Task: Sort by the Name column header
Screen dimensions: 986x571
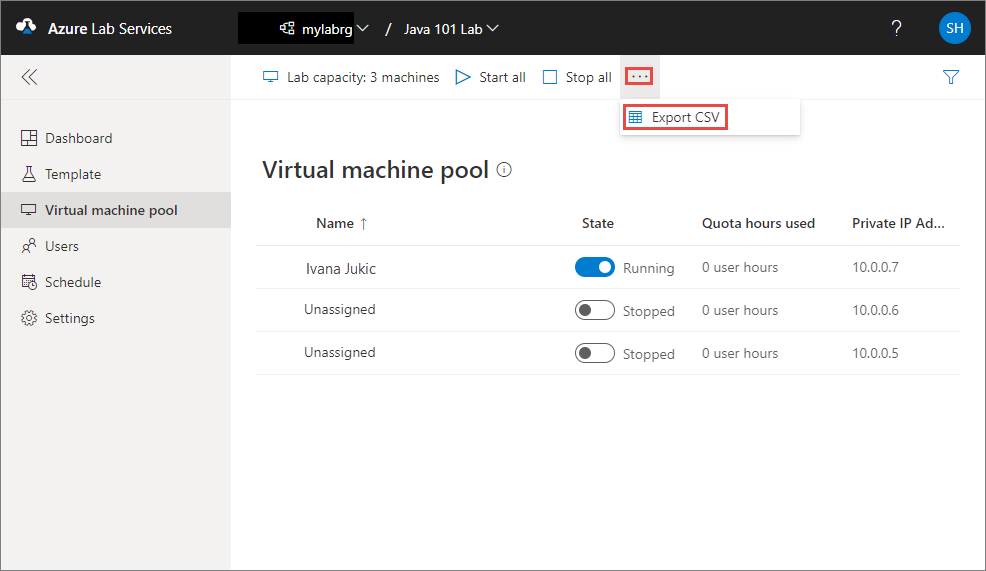Action: pyautogui.click(x=341, y=223)
